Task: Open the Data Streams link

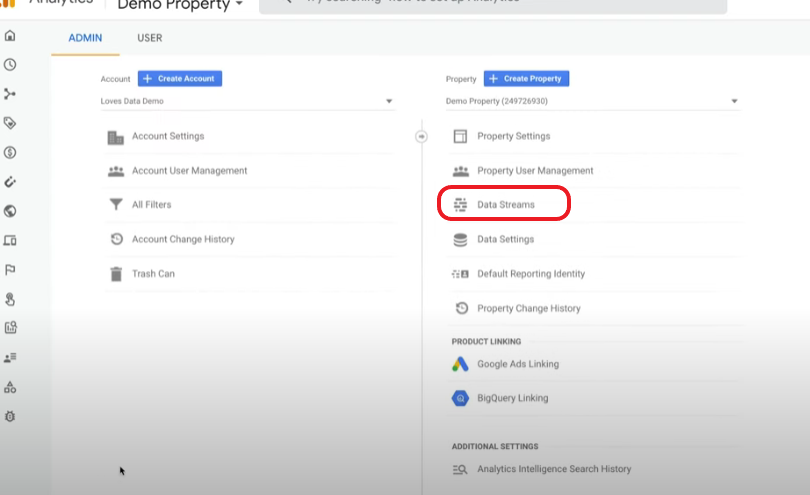Action: tap(504, 205)
